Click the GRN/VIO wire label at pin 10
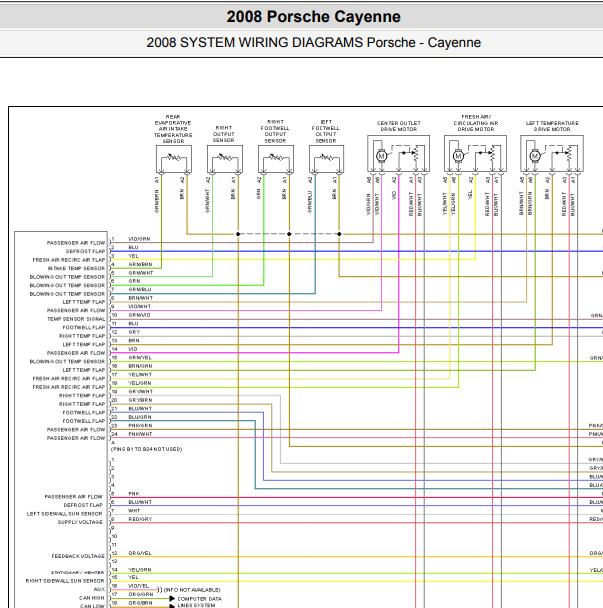 (139, 315)
